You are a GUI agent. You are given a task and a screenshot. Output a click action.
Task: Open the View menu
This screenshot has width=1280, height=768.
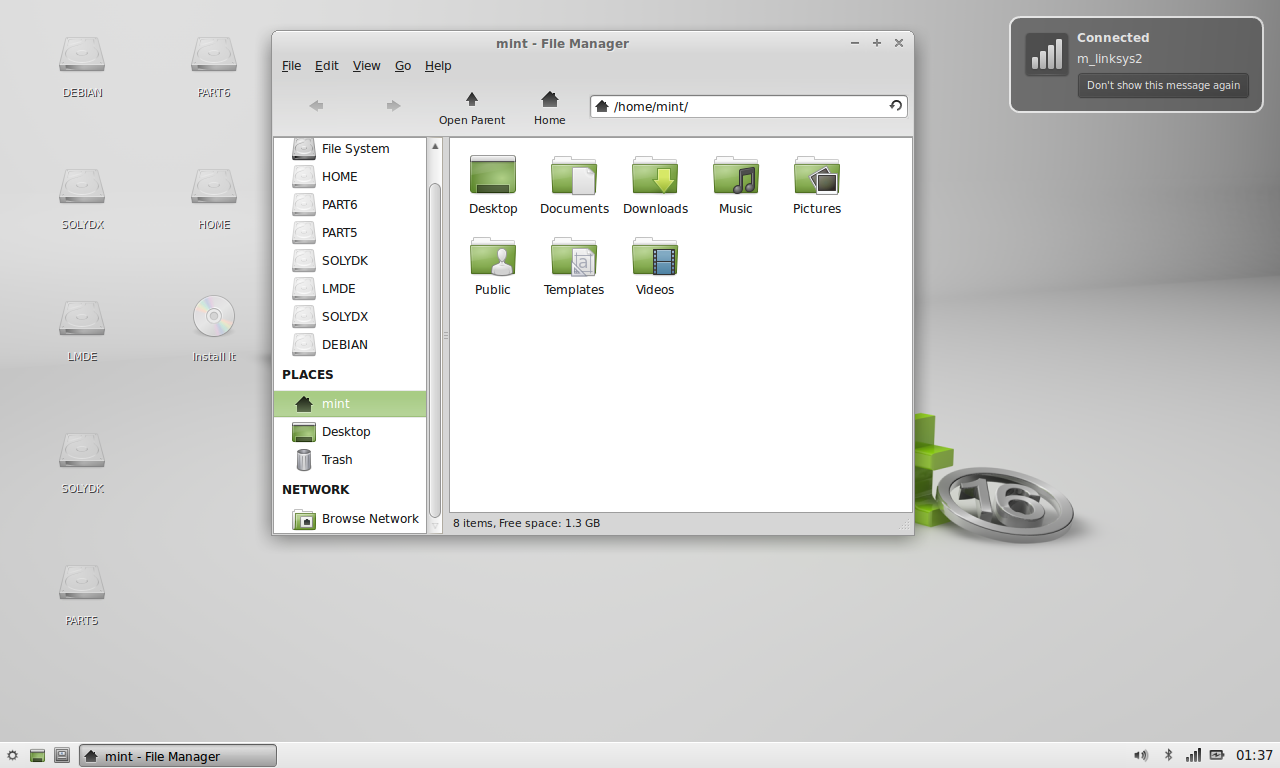(x=366, y=66)
